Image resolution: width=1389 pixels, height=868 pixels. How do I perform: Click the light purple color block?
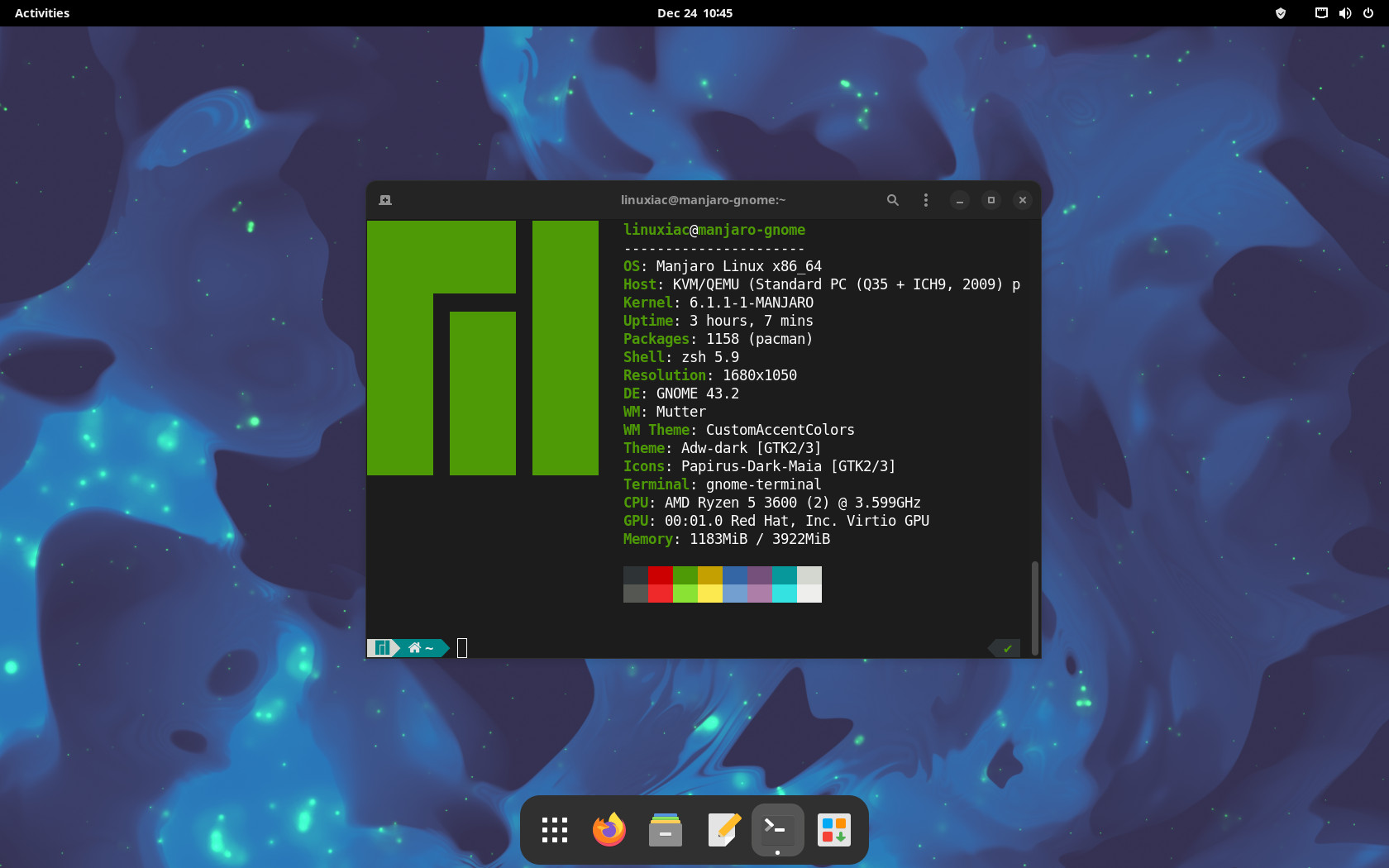point(760,594)
